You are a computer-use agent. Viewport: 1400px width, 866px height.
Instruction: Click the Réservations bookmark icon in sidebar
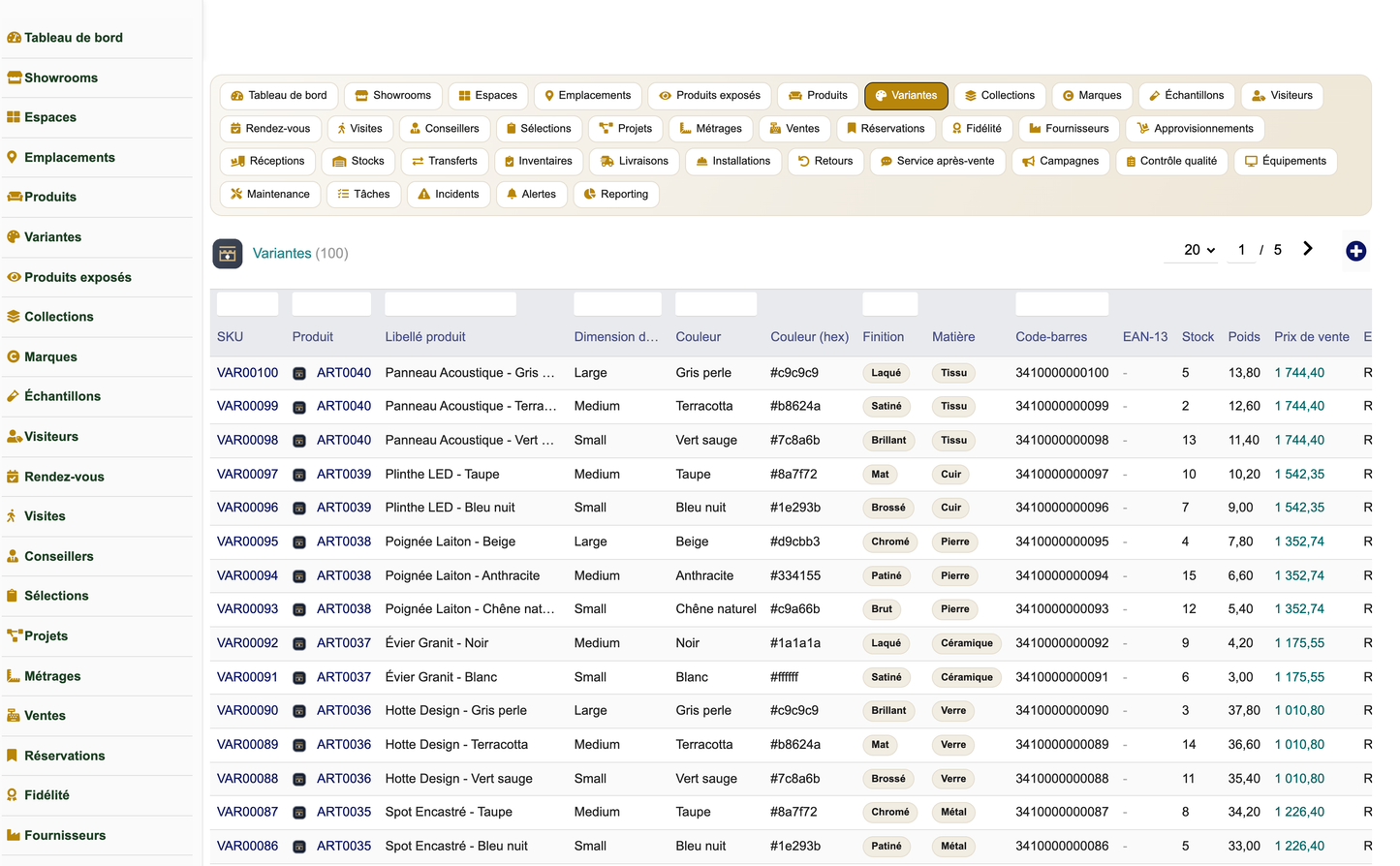click(x=12, y=756)
